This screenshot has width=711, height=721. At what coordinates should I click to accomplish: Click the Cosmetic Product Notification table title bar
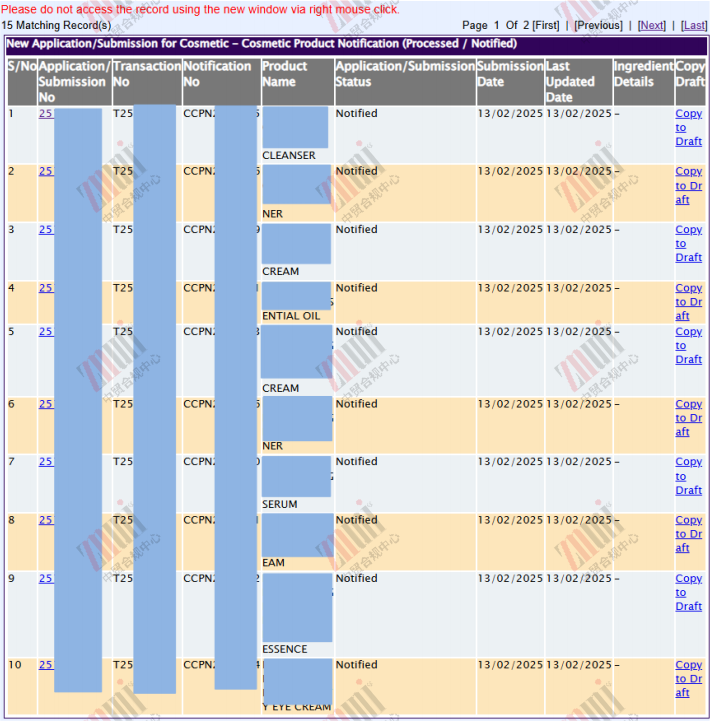[x=356, y=44]
